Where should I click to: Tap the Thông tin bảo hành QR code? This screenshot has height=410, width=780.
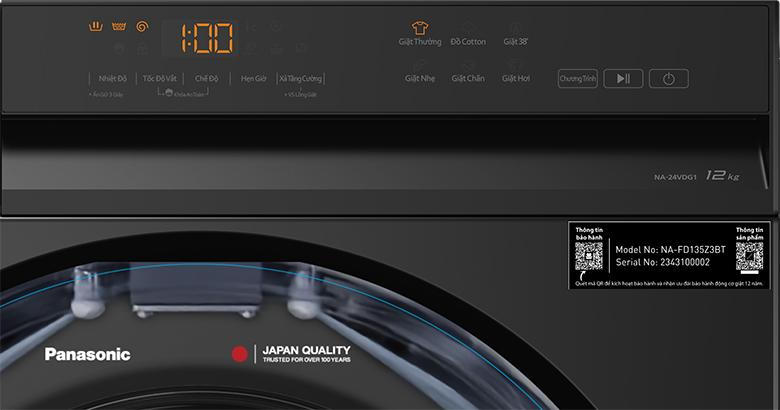pyautogui.click(x=589, y=256)
